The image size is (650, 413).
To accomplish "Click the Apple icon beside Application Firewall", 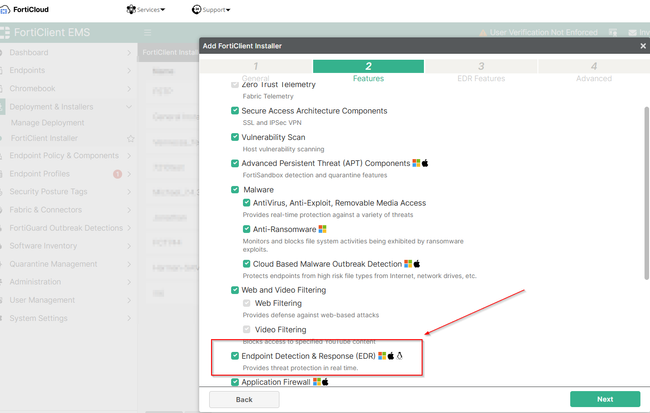I will click(325, 382).
